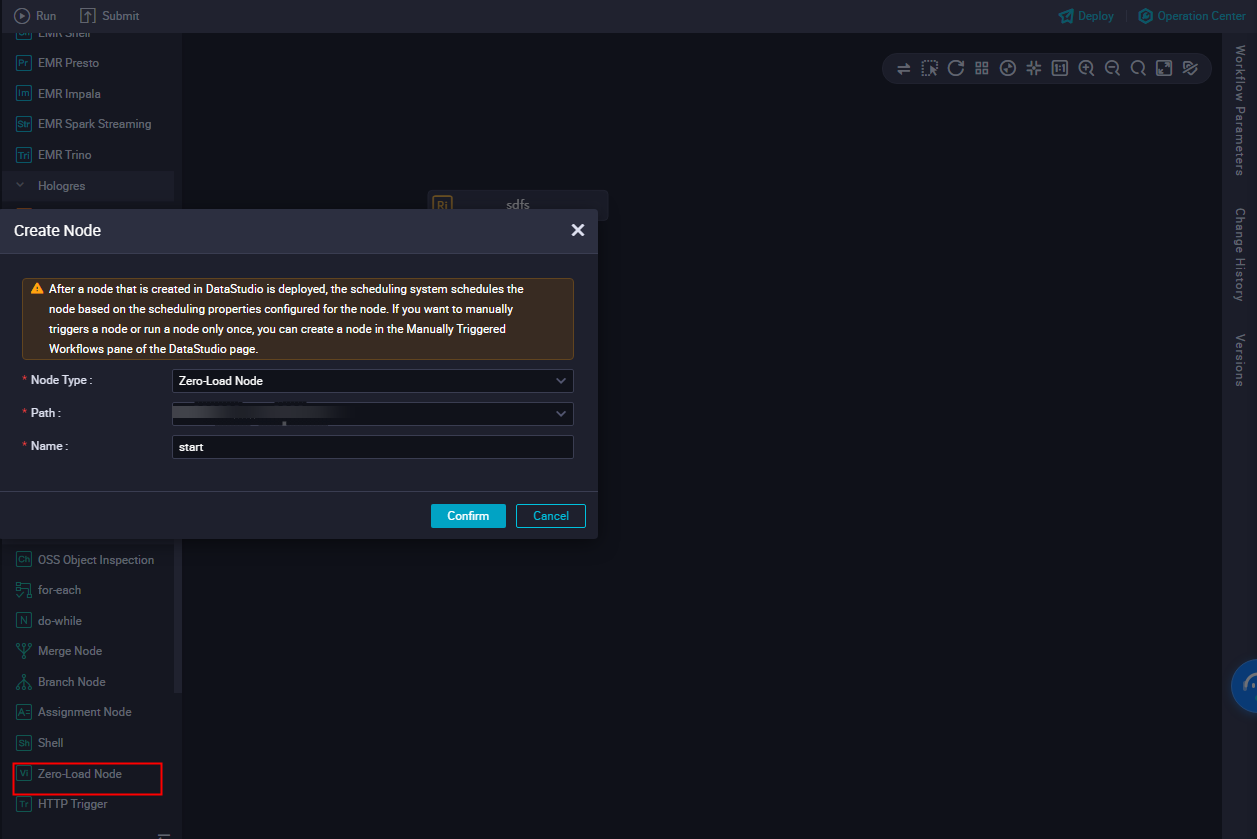Collapse the Hologres group in sidebar
The image size is (1257, 839).
[x=20, y=186]
